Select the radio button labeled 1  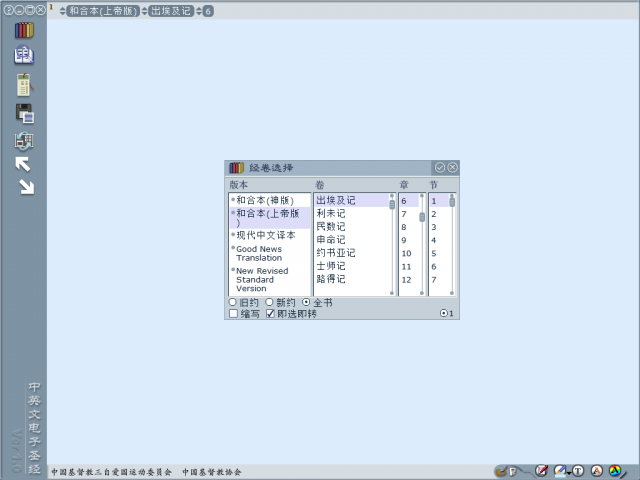click(x=444, y=313)
